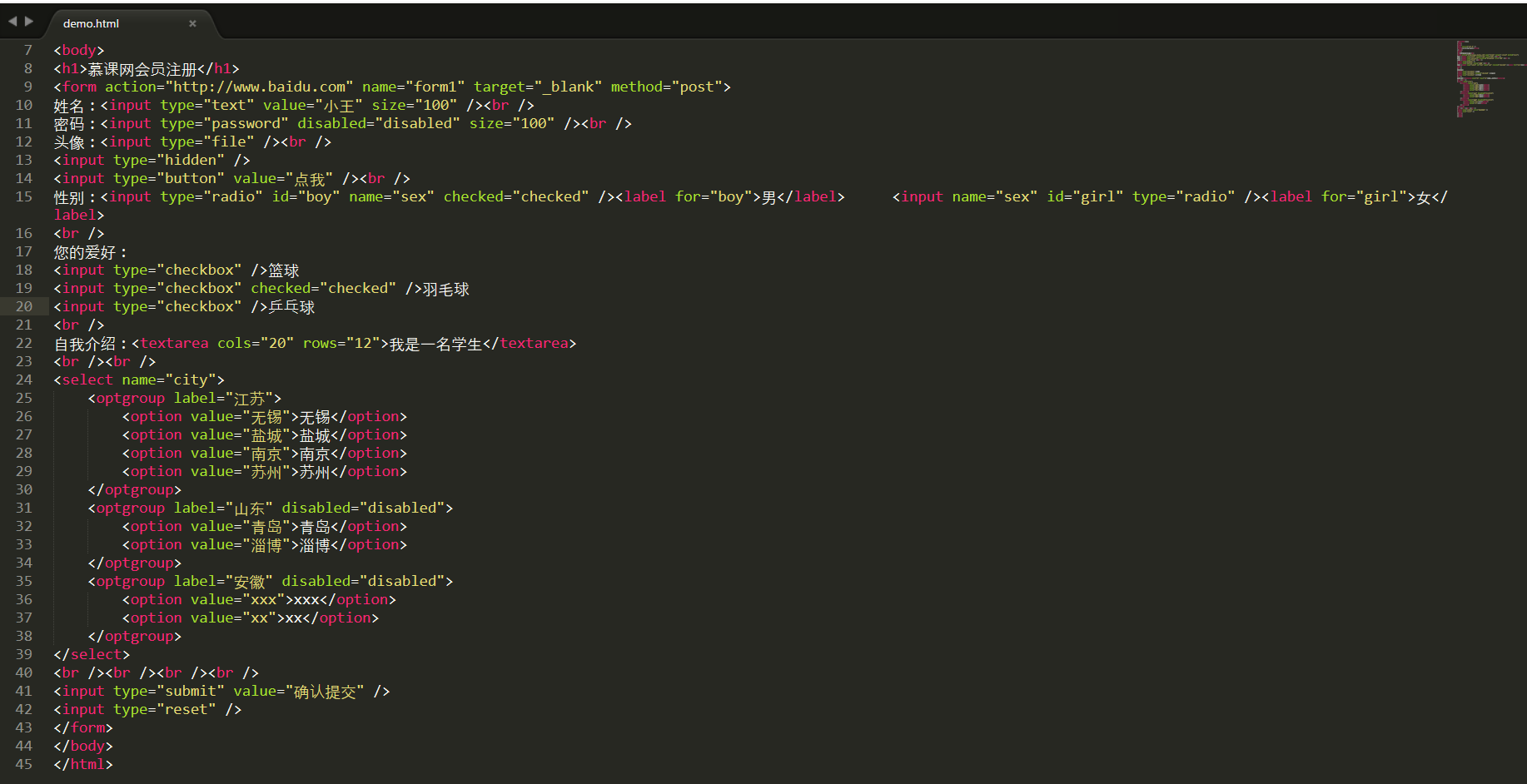Click gutter line number 24
The image size is (1527, 784).
tap(23, 380)
